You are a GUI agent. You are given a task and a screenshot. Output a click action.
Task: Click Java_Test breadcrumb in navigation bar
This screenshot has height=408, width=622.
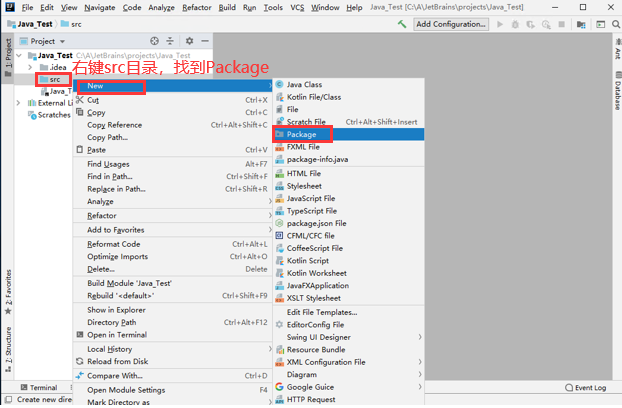tap(30, 24)
